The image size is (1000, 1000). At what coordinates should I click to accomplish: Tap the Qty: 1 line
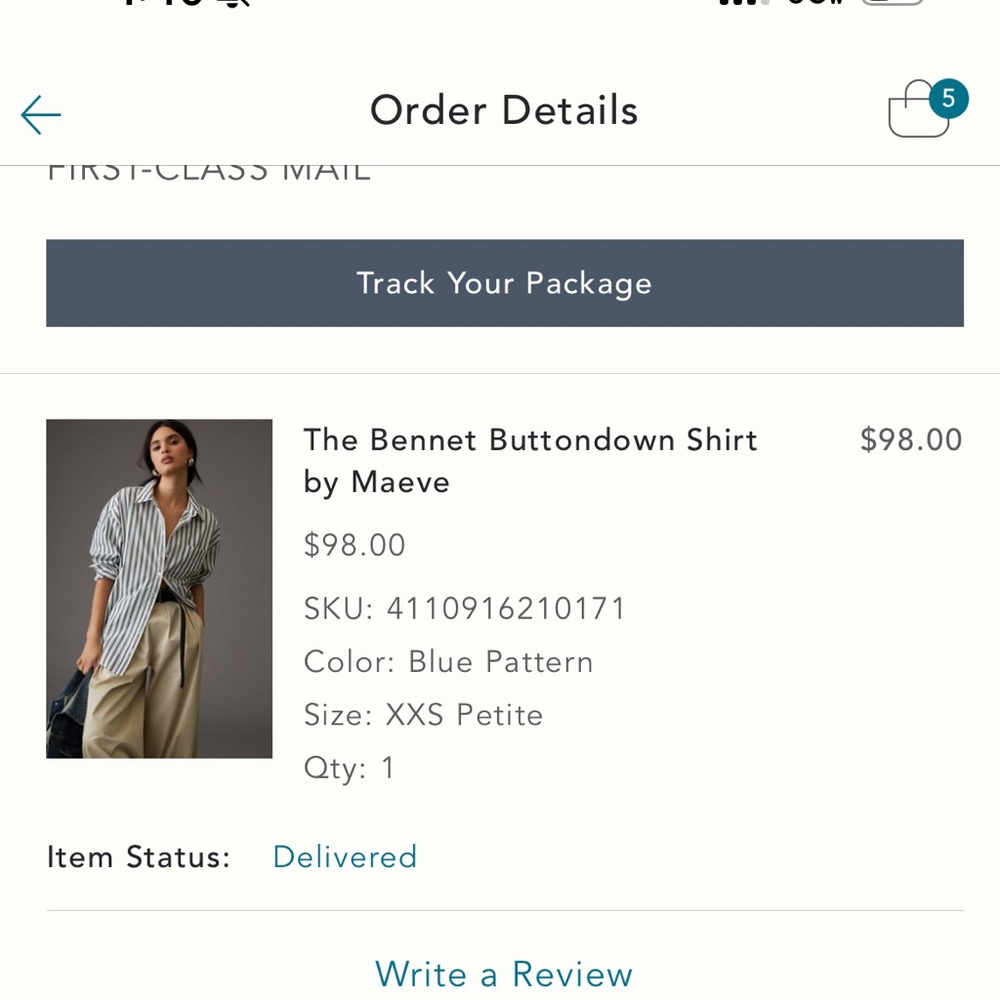tap(347, 767)
